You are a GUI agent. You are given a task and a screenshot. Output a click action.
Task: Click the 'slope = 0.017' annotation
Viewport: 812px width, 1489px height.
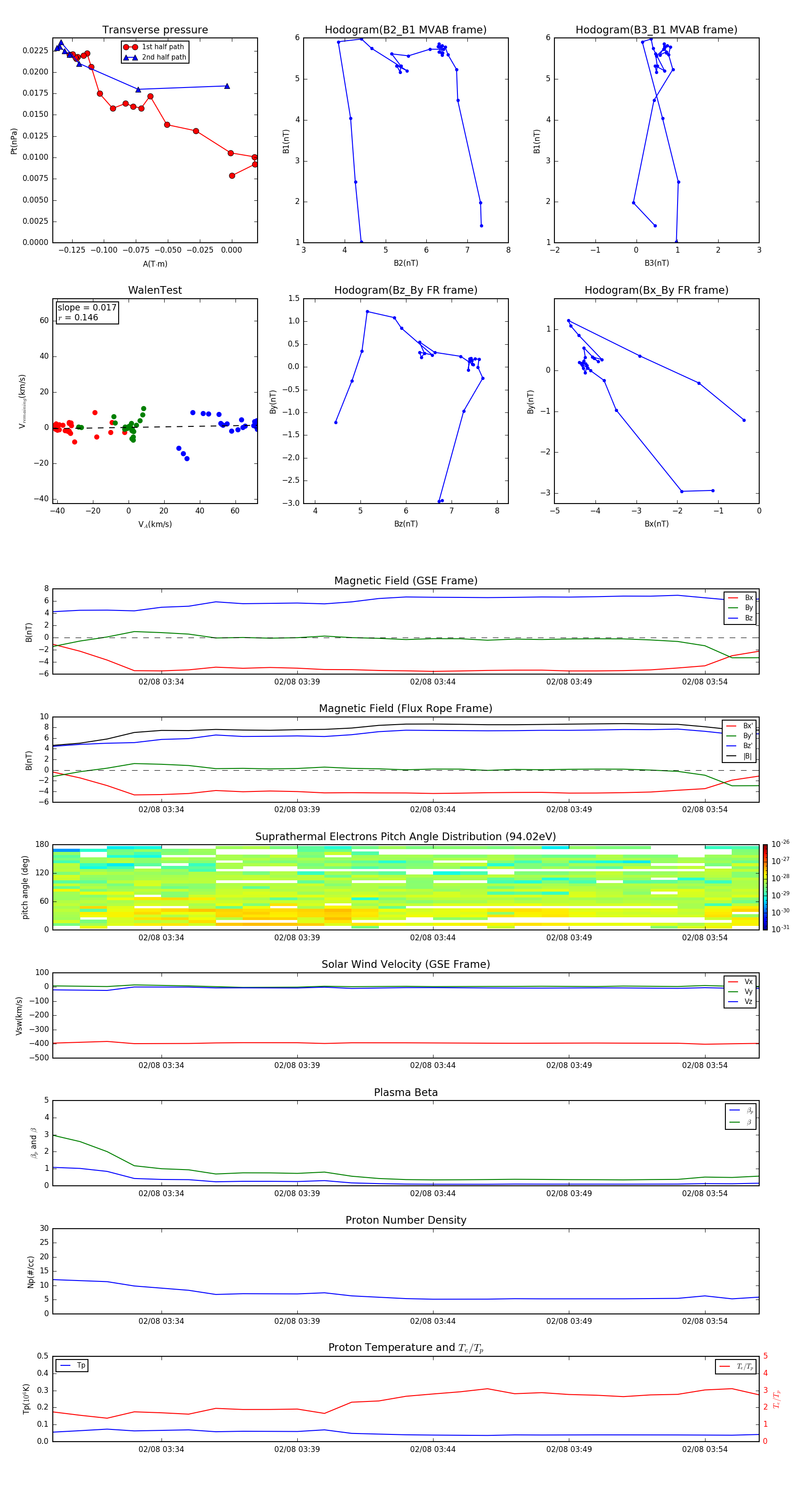[x=87, y=308]
